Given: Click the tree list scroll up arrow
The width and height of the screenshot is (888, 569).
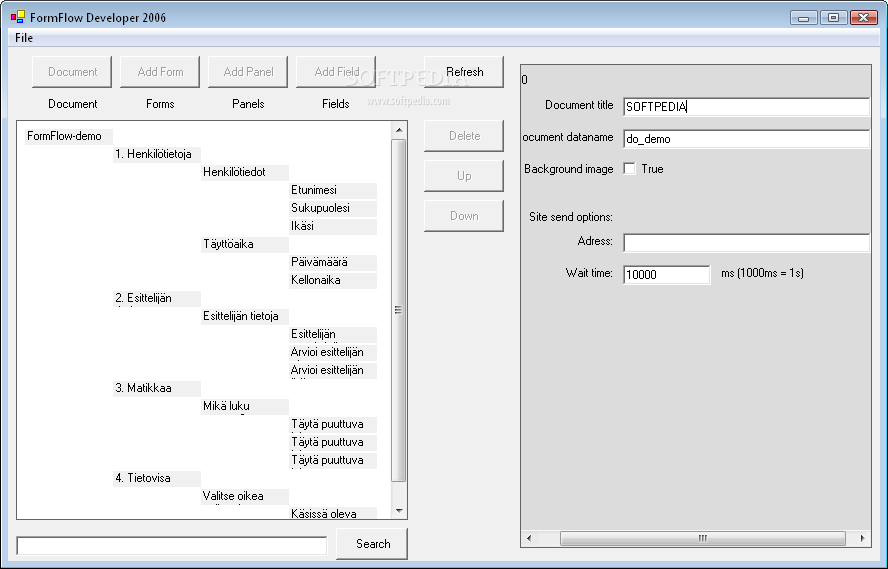Looking at the screenshot, I should [399, 130].
